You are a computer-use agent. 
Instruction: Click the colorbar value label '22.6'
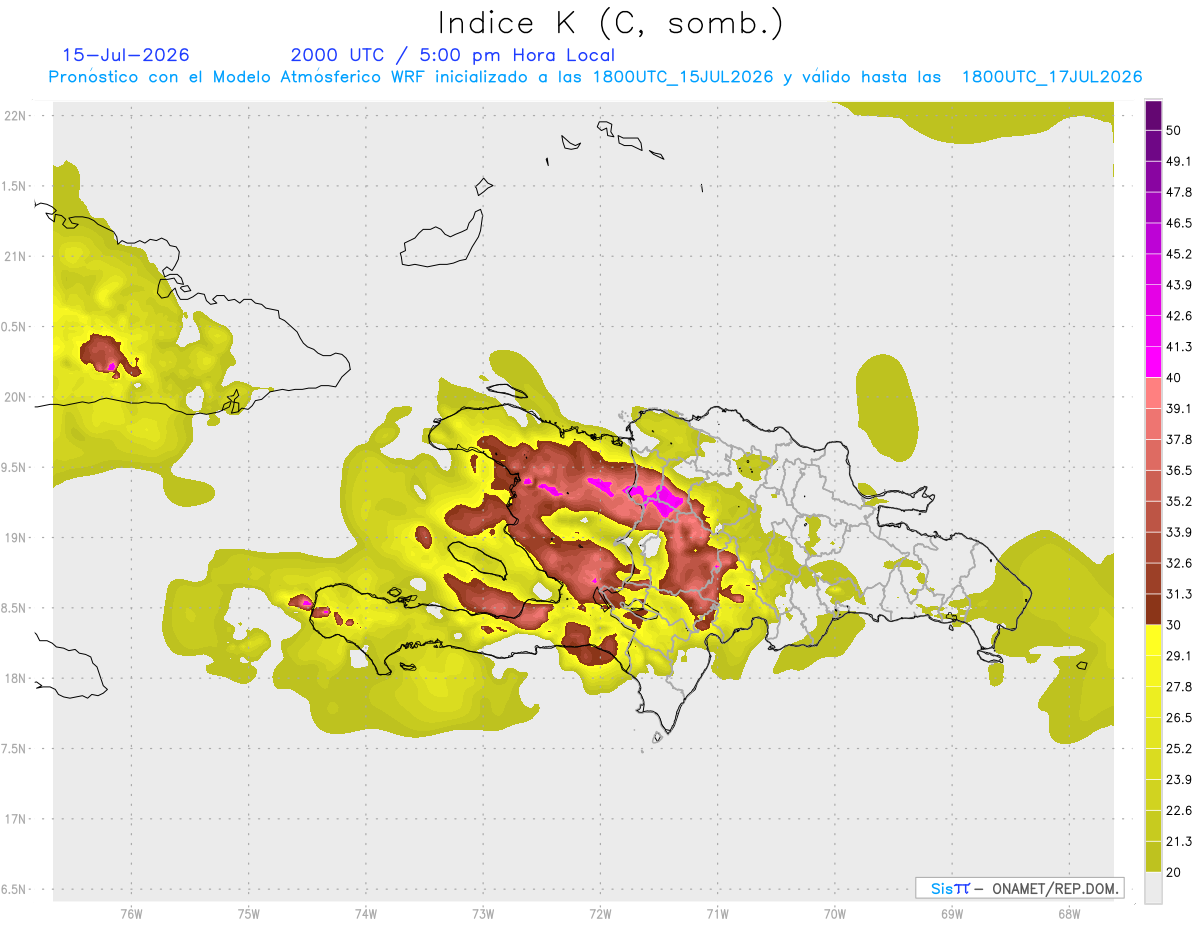[x=1178, y=811]
